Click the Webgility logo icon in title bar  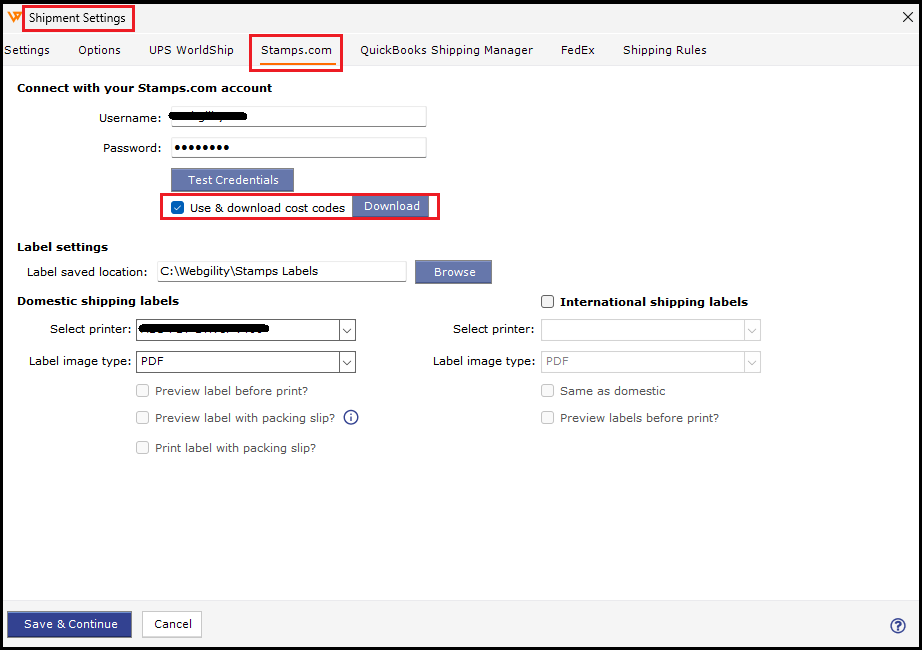14,18
